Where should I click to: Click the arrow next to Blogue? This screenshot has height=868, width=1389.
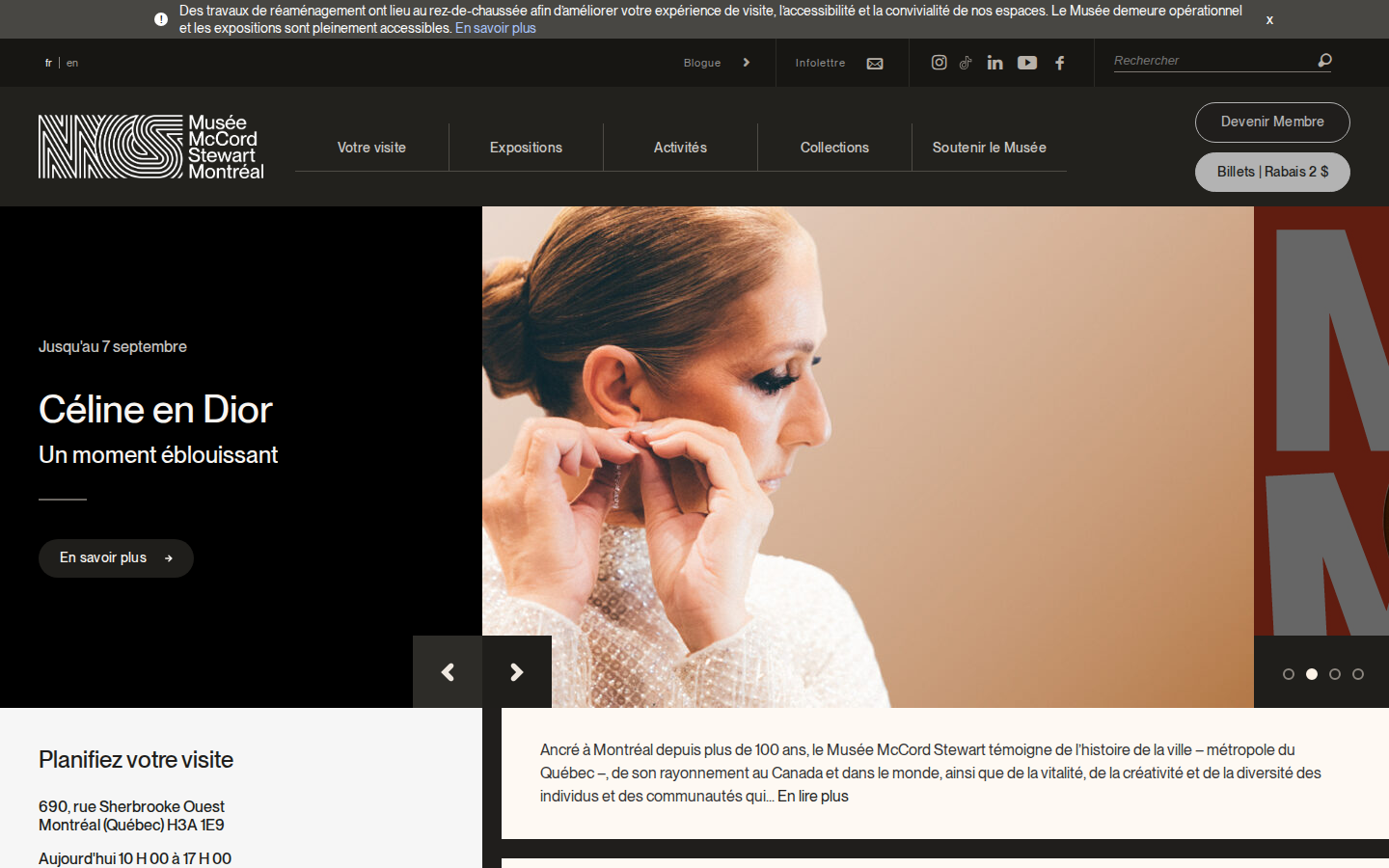[747, 63]
